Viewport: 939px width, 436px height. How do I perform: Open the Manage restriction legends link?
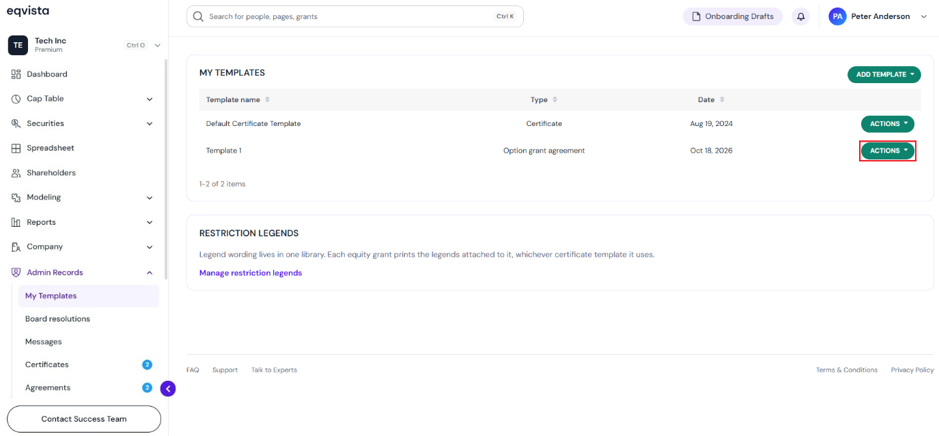click(x=250, y=273)
